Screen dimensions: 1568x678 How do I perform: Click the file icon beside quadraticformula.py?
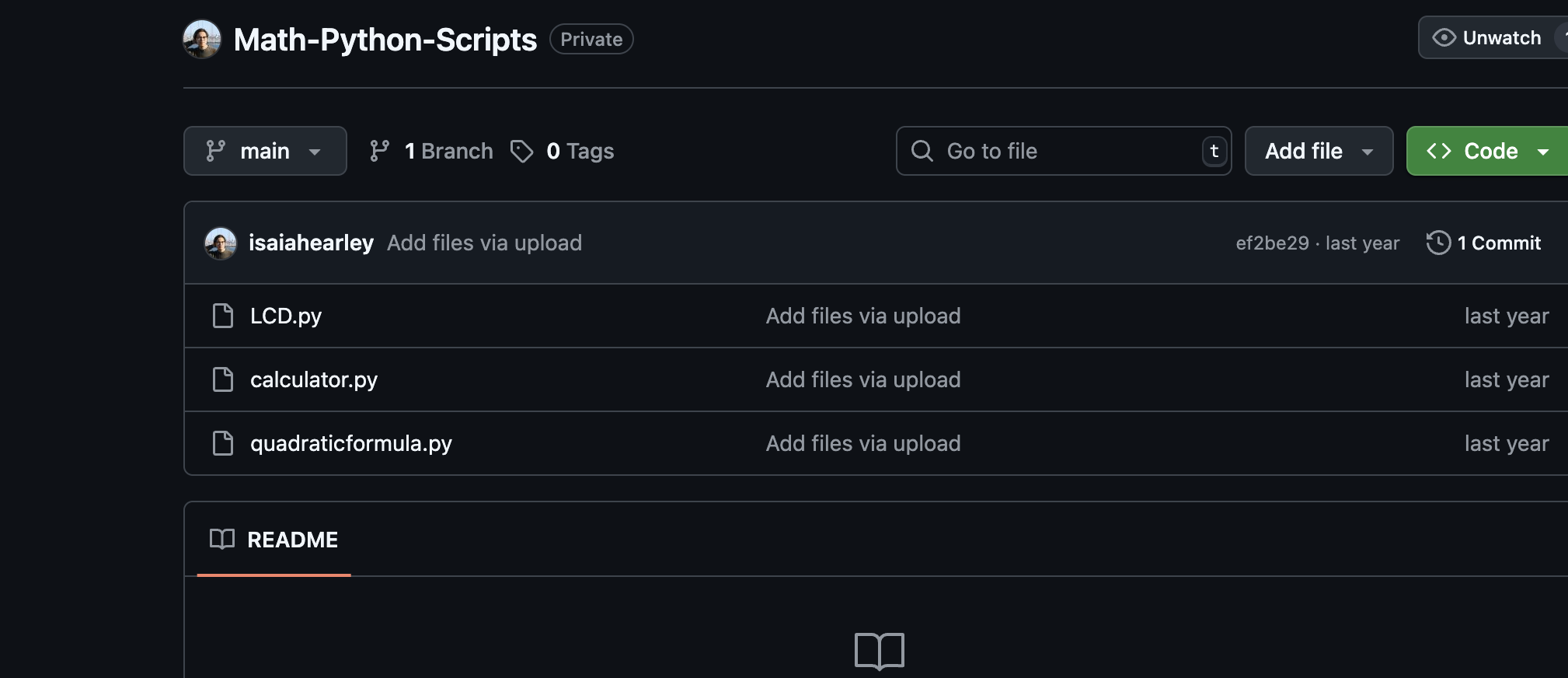pos(223,443)
